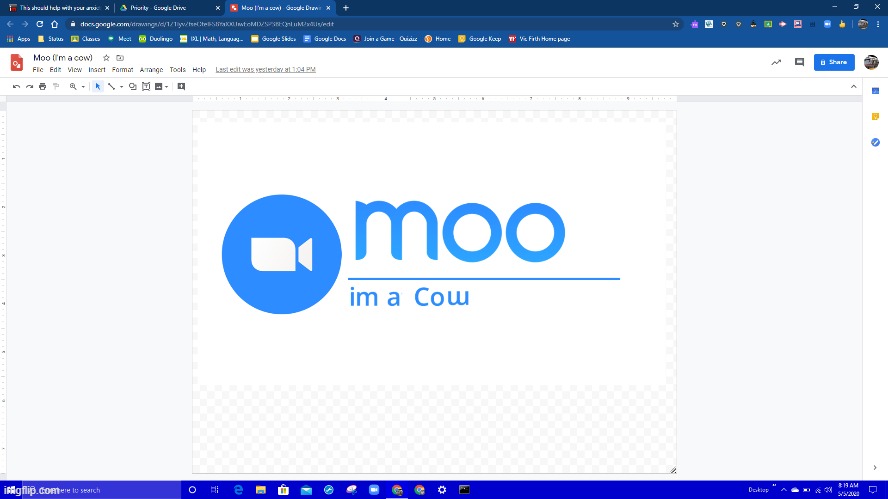The height and width of the screenshot is (499, 888).
Task: Open the Zoom tool dropdown arrow
Action: pos(83,87)
